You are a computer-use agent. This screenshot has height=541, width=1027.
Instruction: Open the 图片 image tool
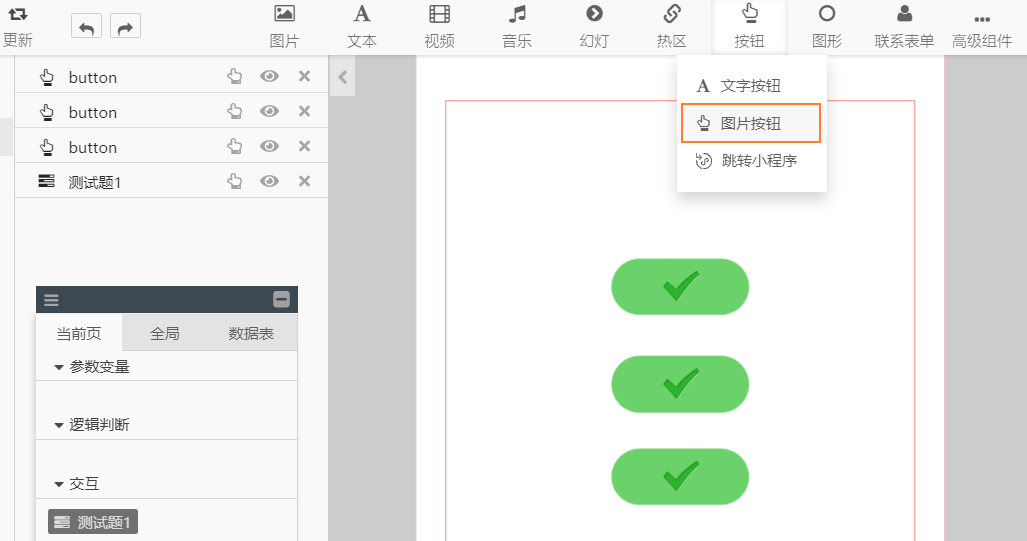(284, 27)
